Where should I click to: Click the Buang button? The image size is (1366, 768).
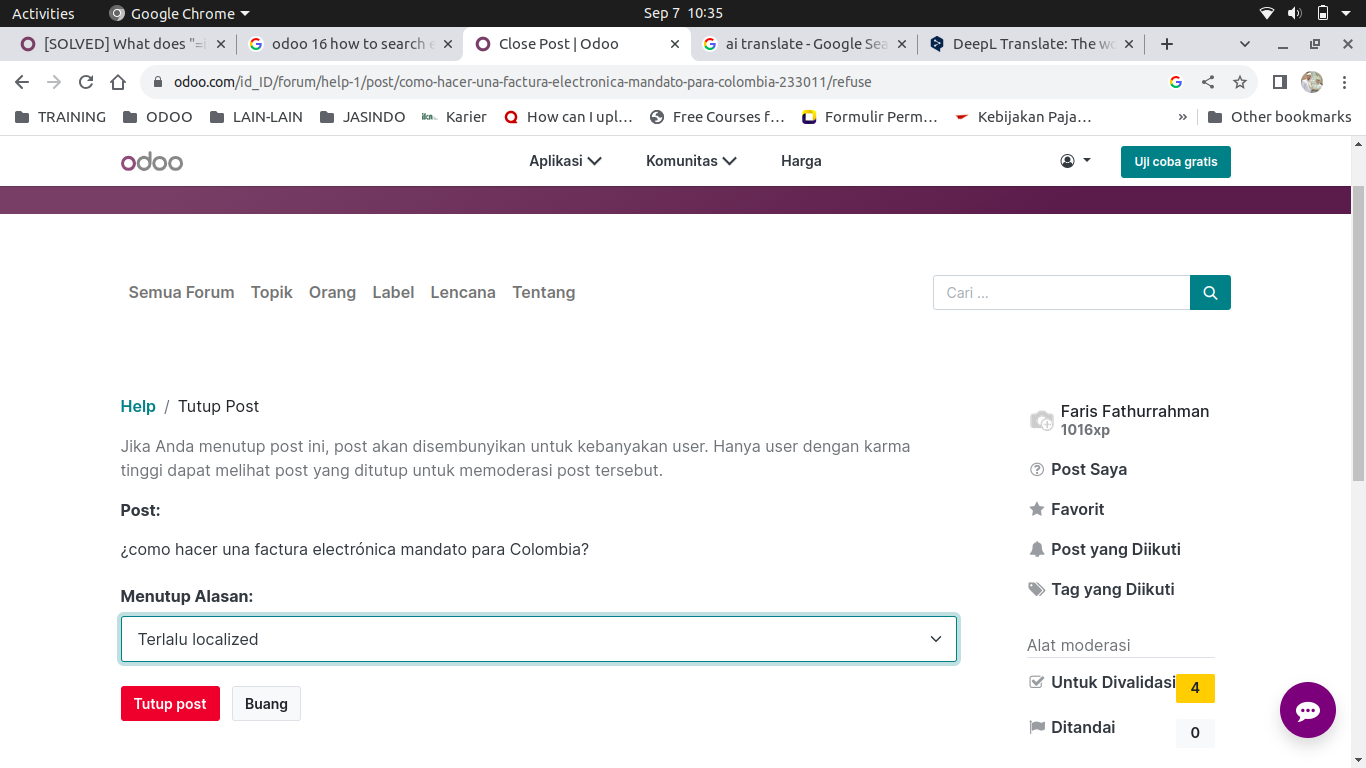tap(266, 704)
